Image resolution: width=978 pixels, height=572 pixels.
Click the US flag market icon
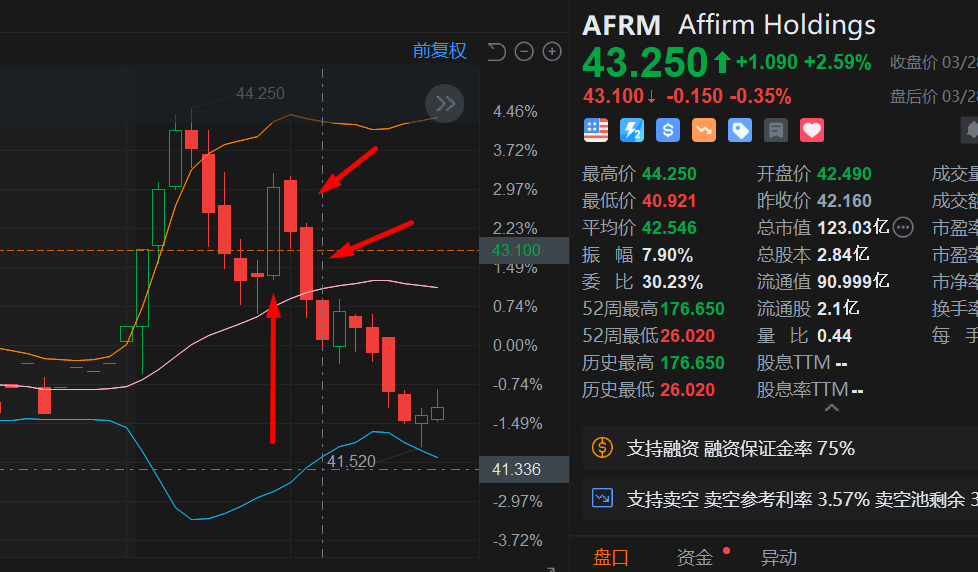[596, 130]
